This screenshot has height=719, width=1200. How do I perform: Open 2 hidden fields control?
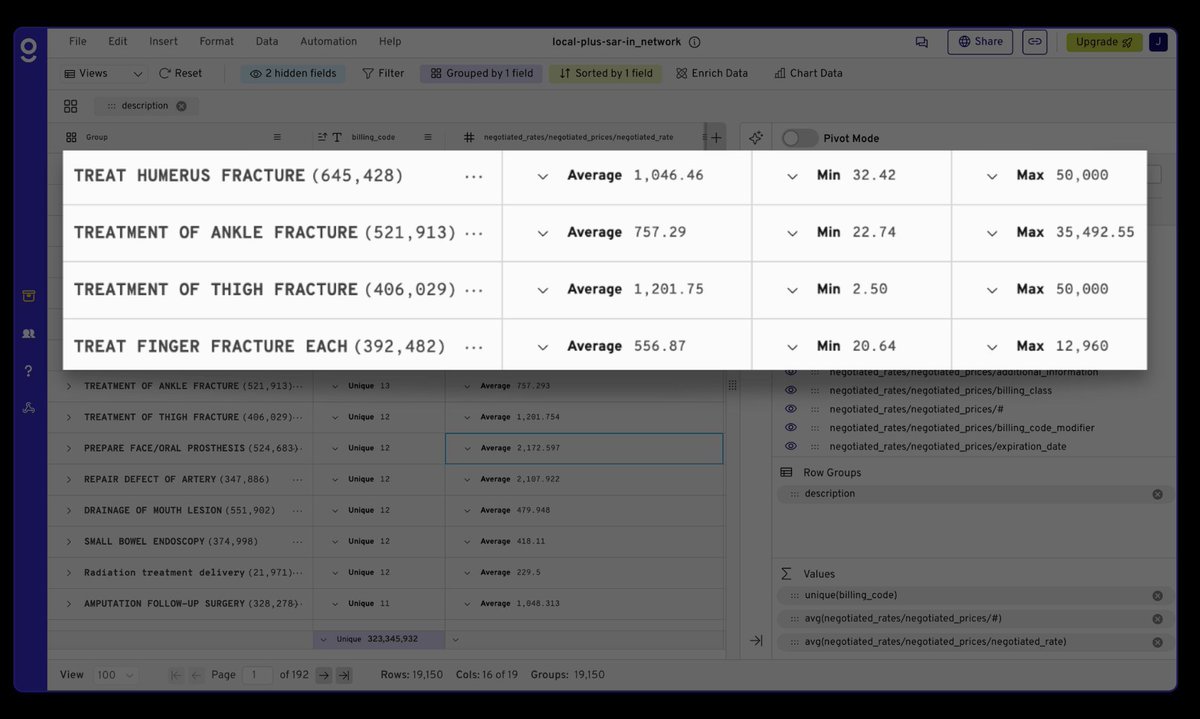pyautogui.click(x=294, y=73)
